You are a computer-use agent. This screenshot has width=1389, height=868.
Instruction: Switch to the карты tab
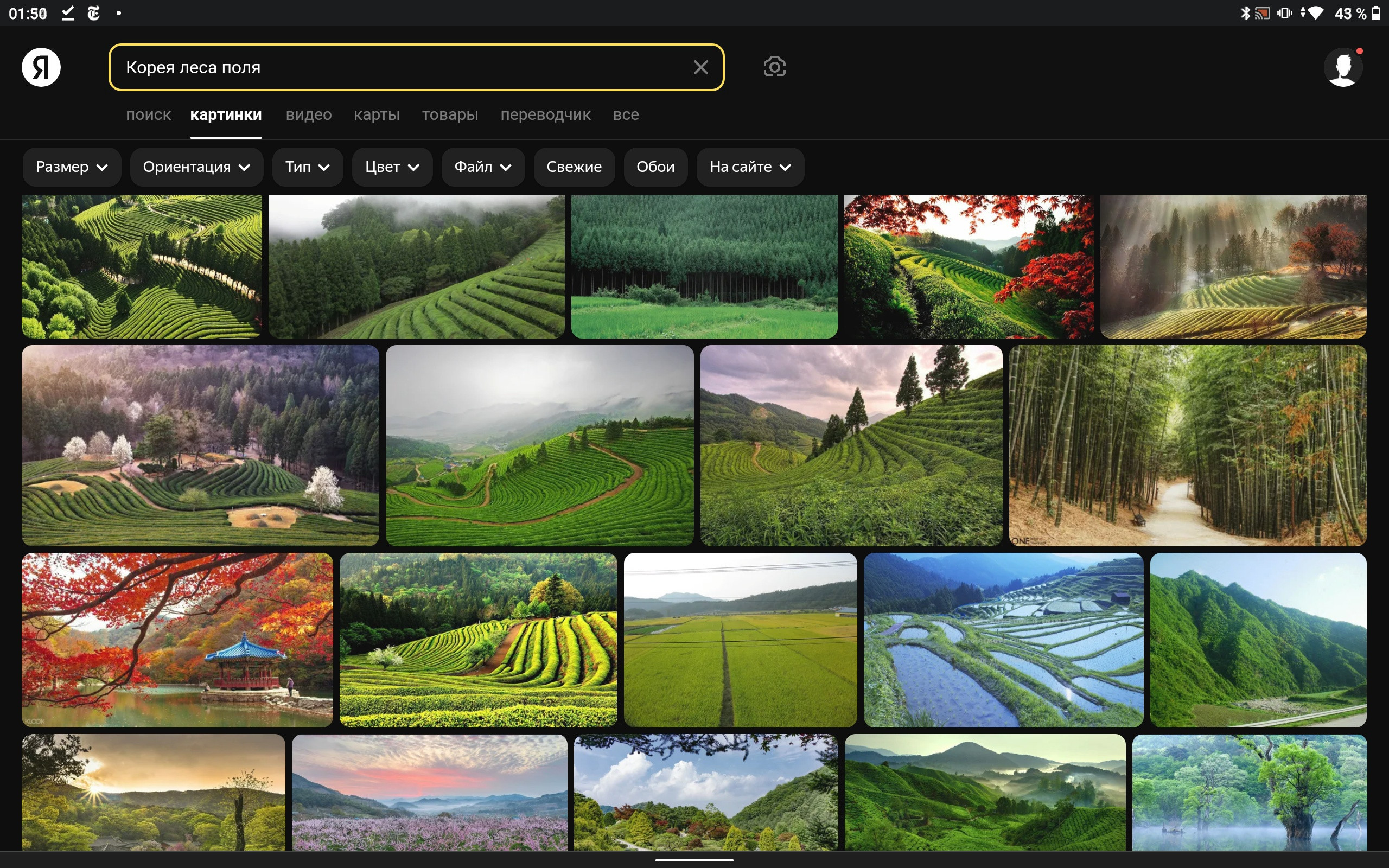pyautogui.click(x=377, y=115)
